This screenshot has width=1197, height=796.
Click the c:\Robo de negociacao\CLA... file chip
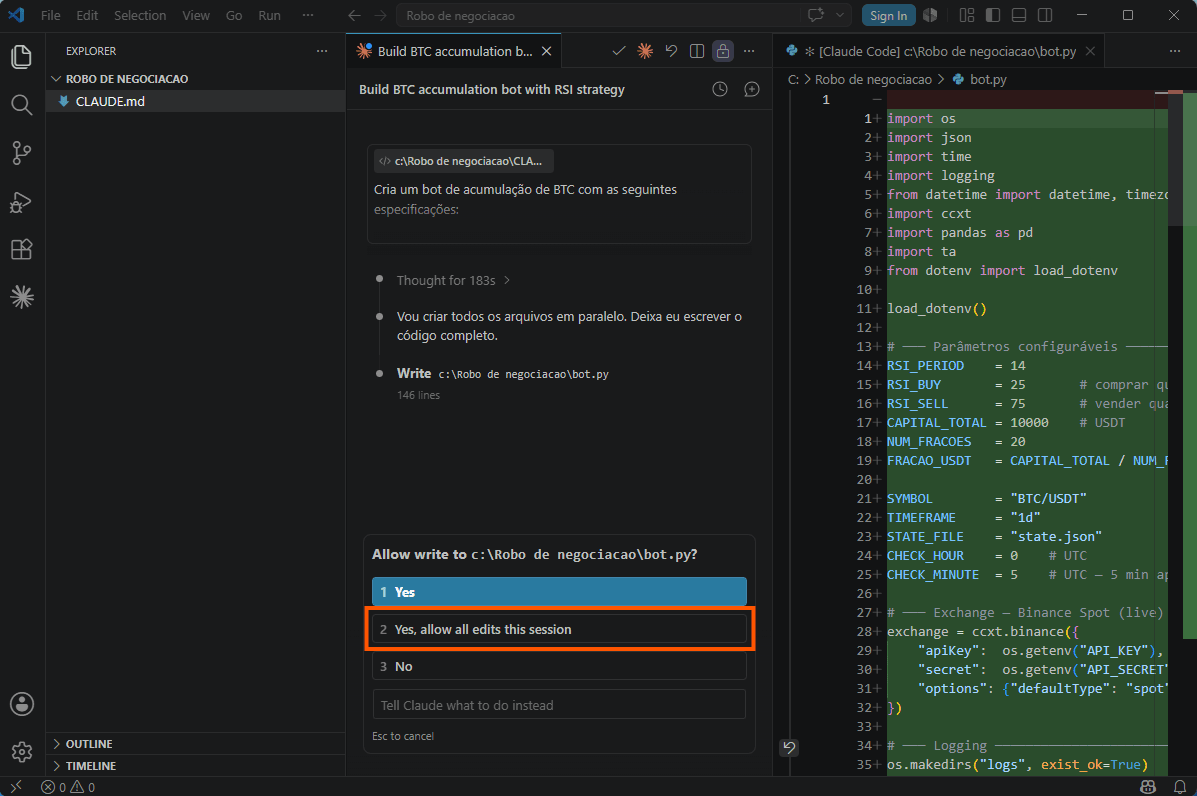[463, 161]
